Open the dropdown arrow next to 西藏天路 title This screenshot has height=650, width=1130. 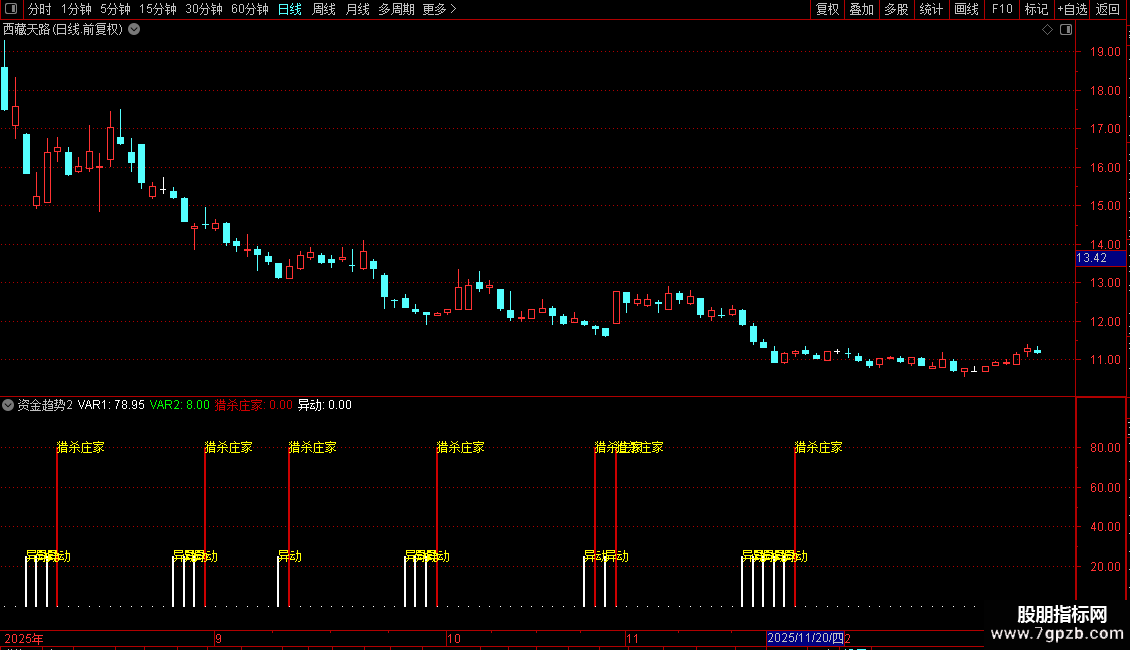tap(134, 30)
